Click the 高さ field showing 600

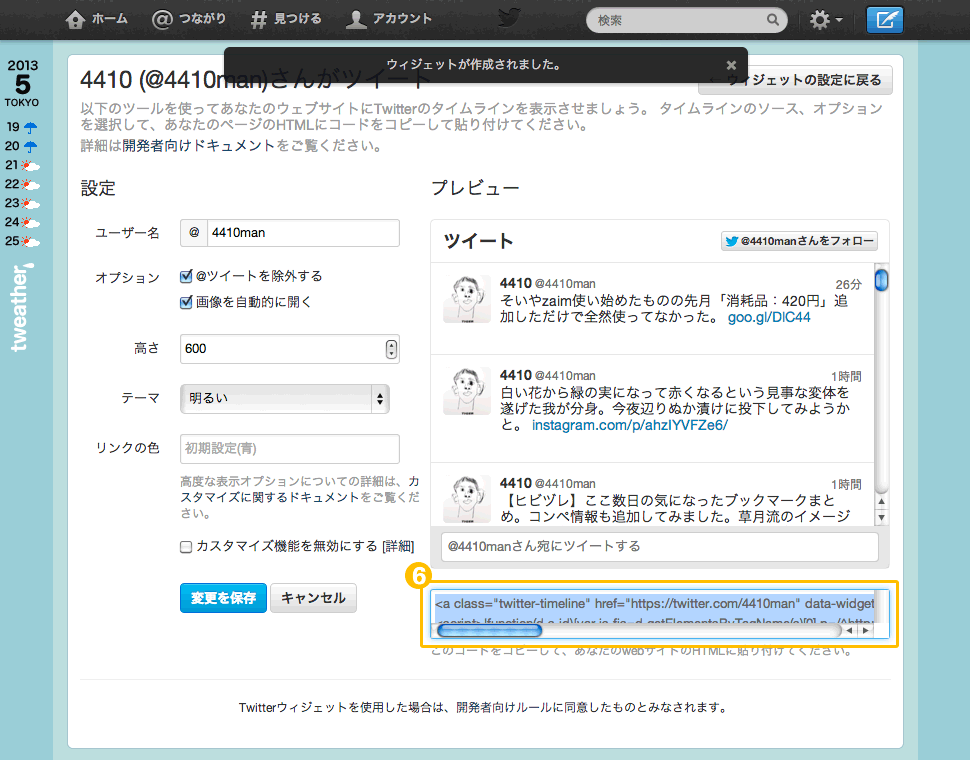click(290, 349)
